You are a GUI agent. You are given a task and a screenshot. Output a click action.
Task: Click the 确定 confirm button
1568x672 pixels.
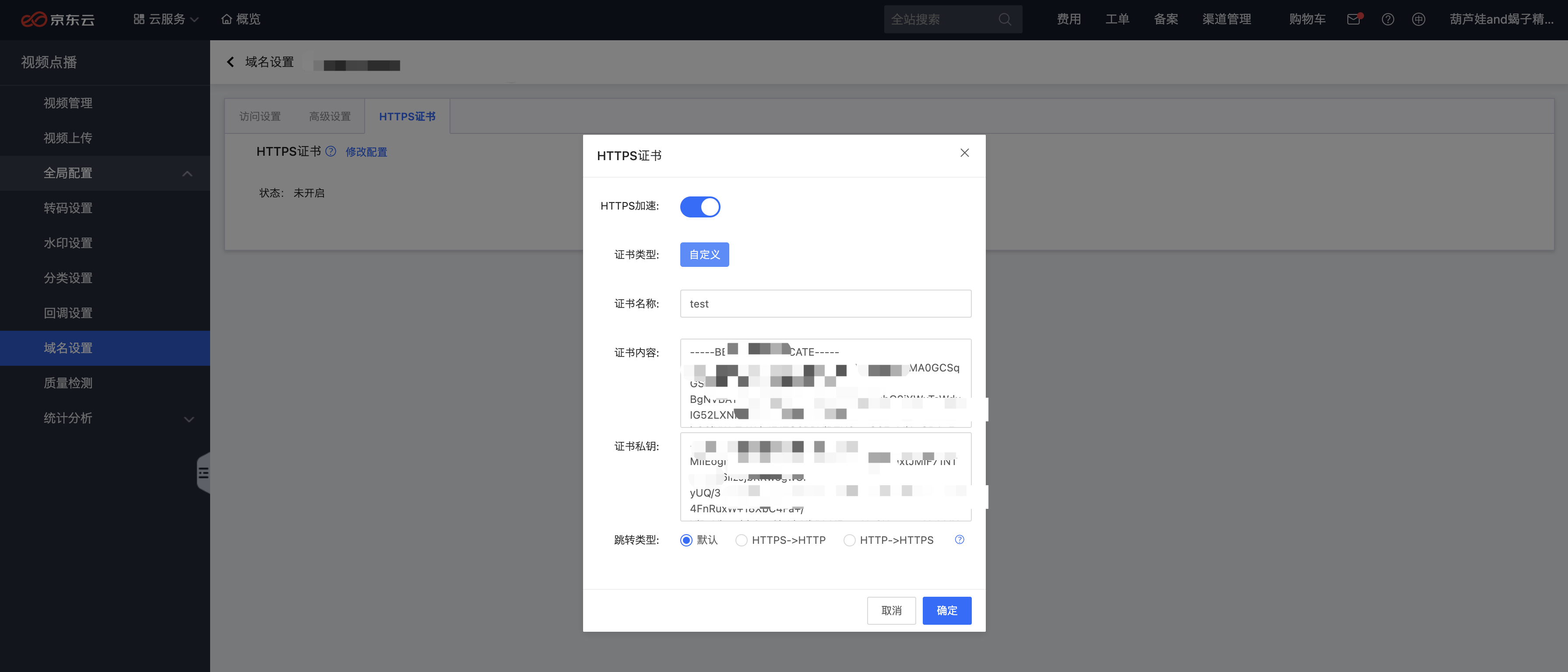point(946,611)
